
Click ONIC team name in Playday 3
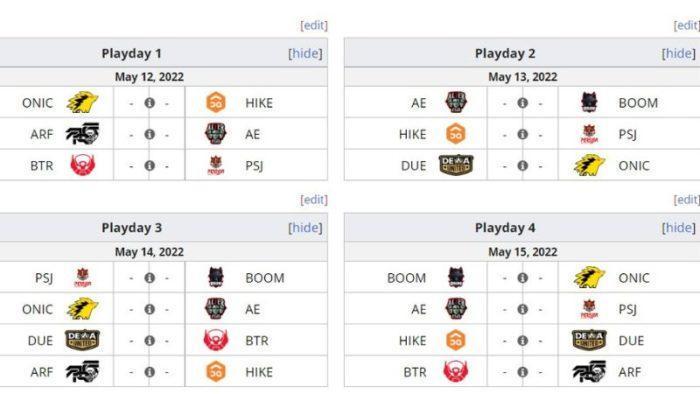[37, 309]
